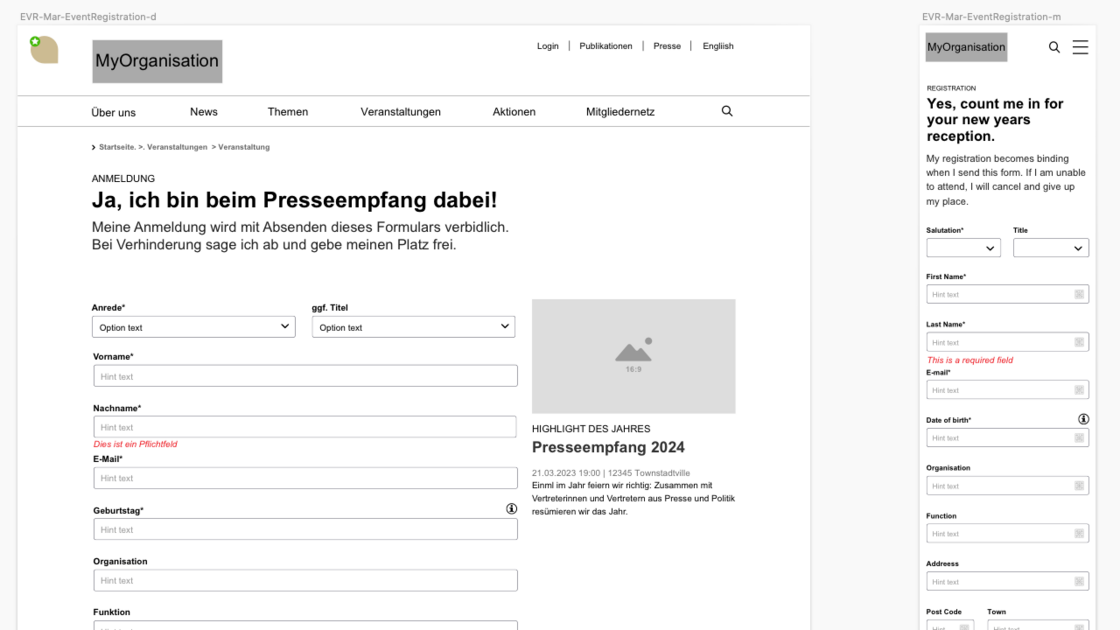
Task: Click the 'Dies ist ein Pflichtfeld' error text
Action: coord(135,444)
